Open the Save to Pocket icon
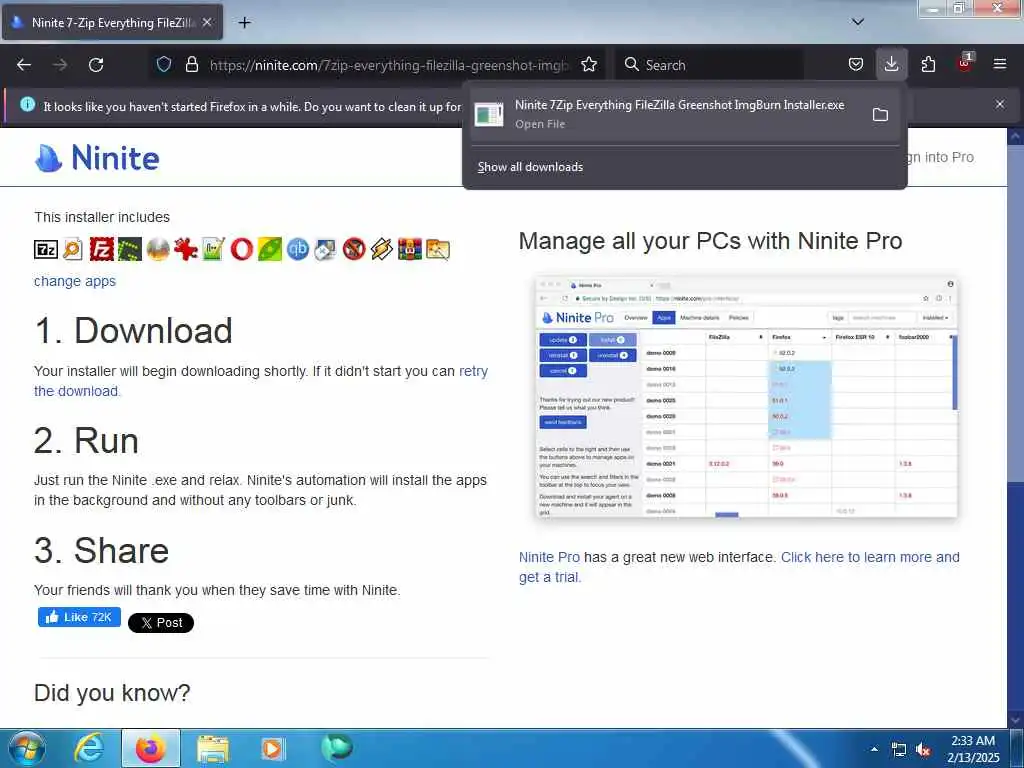The width and height of the screenshot is (1024, 768). coord(856,65)
